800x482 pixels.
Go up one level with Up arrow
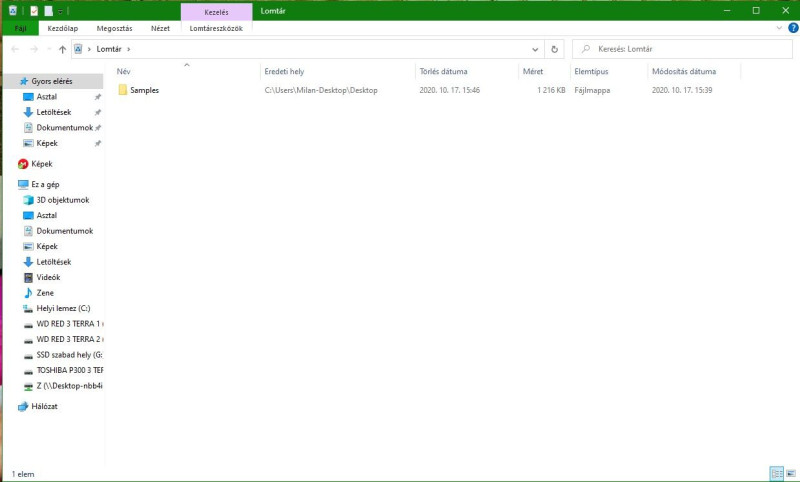(x=62, y=49)
